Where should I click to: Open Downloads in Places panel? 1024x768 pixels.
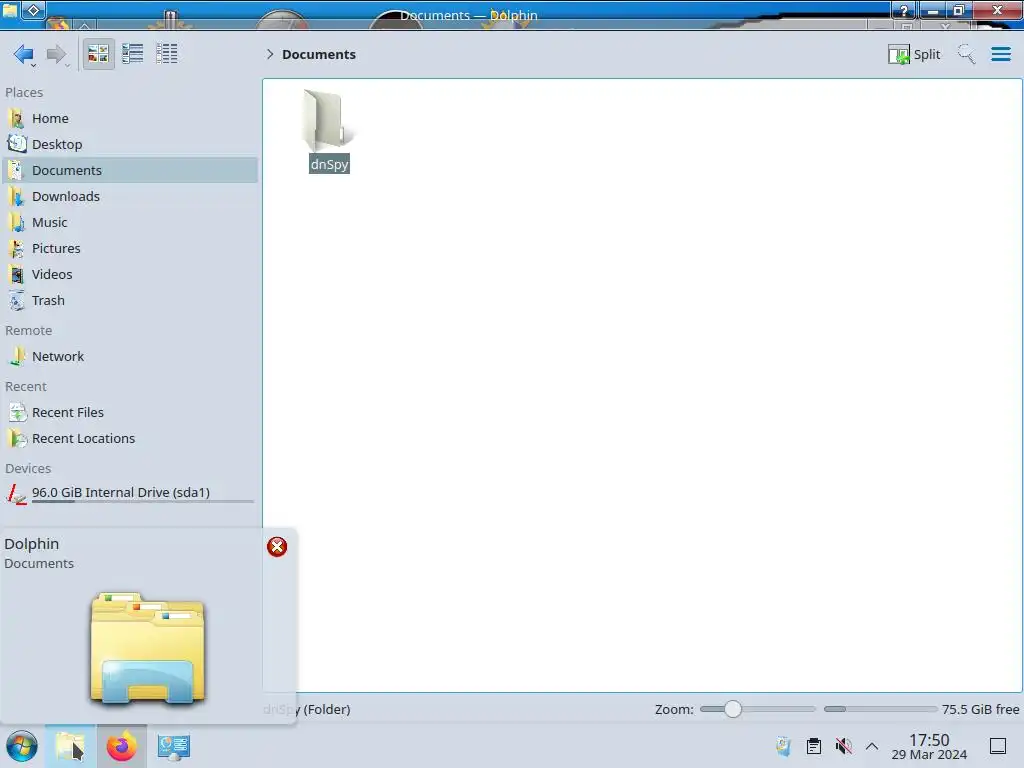pos(131,196)
